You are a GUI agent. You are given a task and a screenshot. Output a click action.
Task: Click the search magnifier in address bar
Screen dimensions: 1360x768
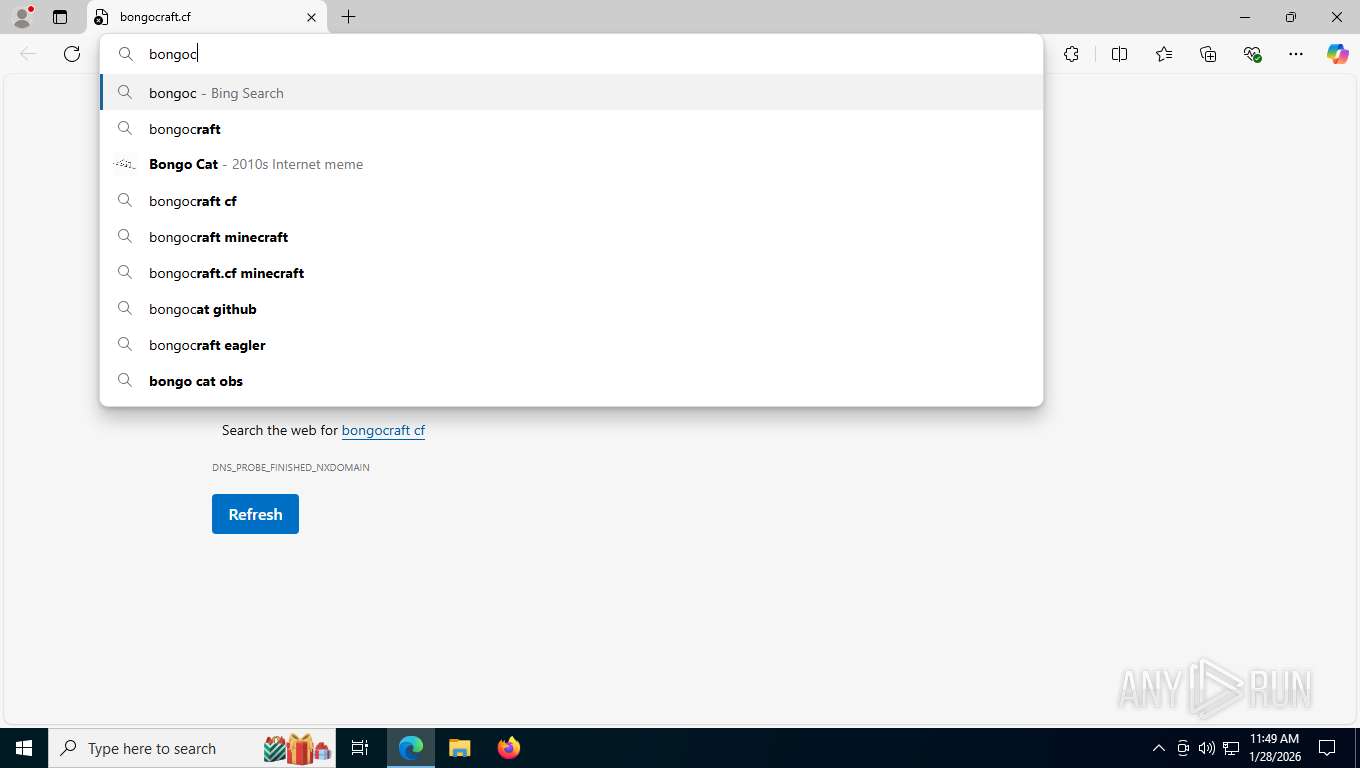(x=126, y=54)
